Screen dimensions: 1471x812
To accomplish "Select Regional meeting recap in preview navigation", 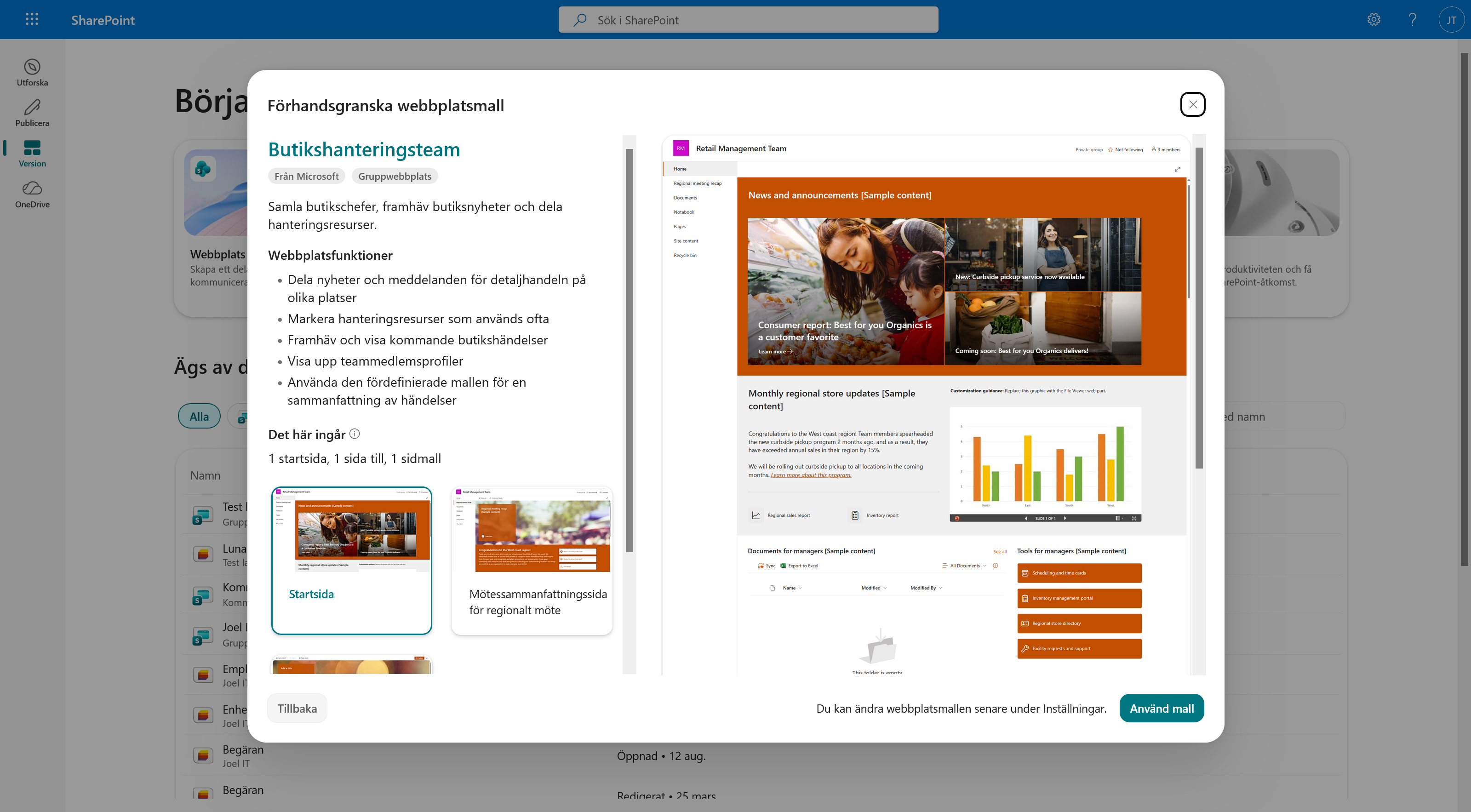I will click(697, 183).
